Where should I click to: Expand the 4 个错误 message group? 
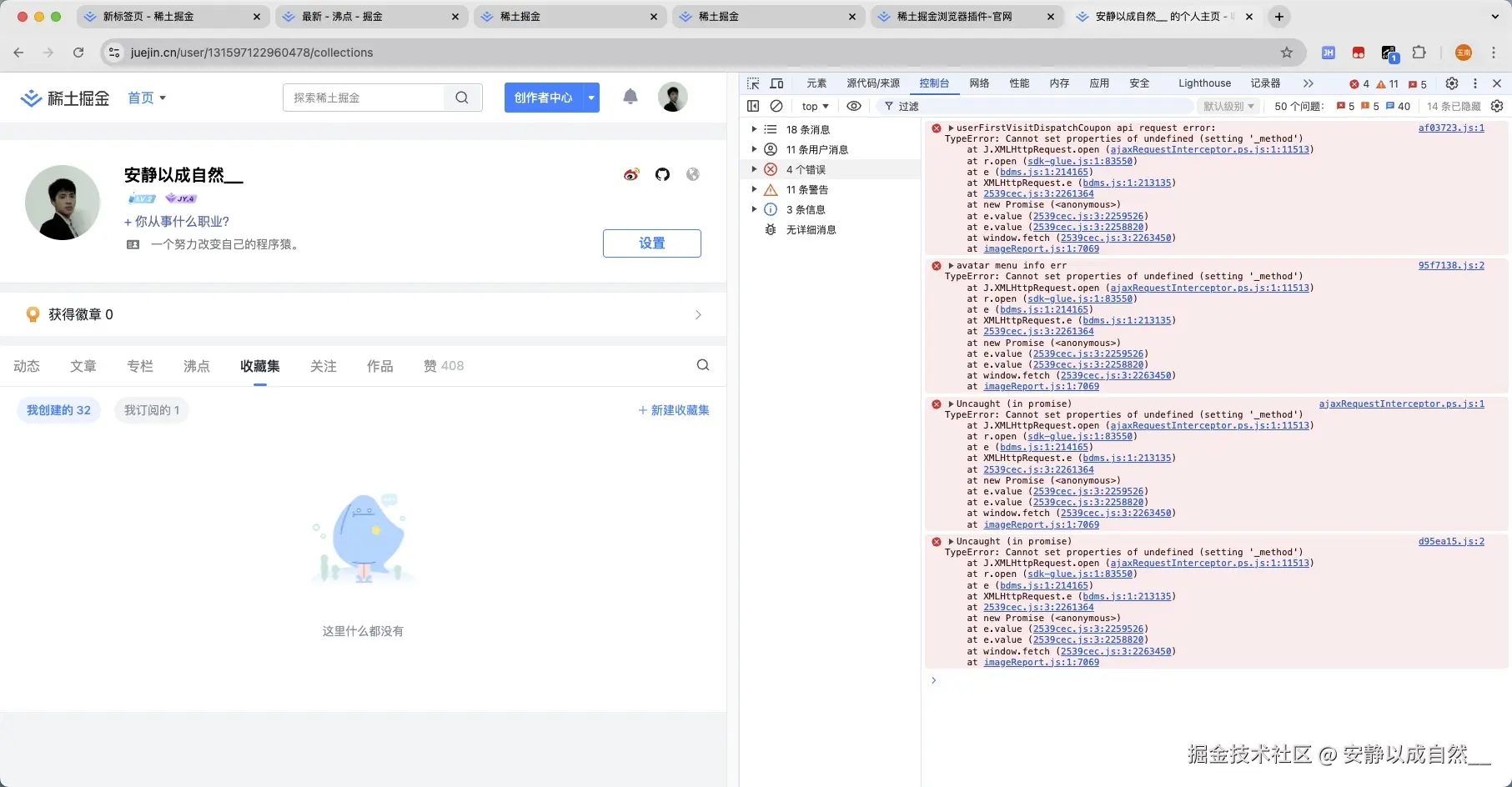click(754, 169)
